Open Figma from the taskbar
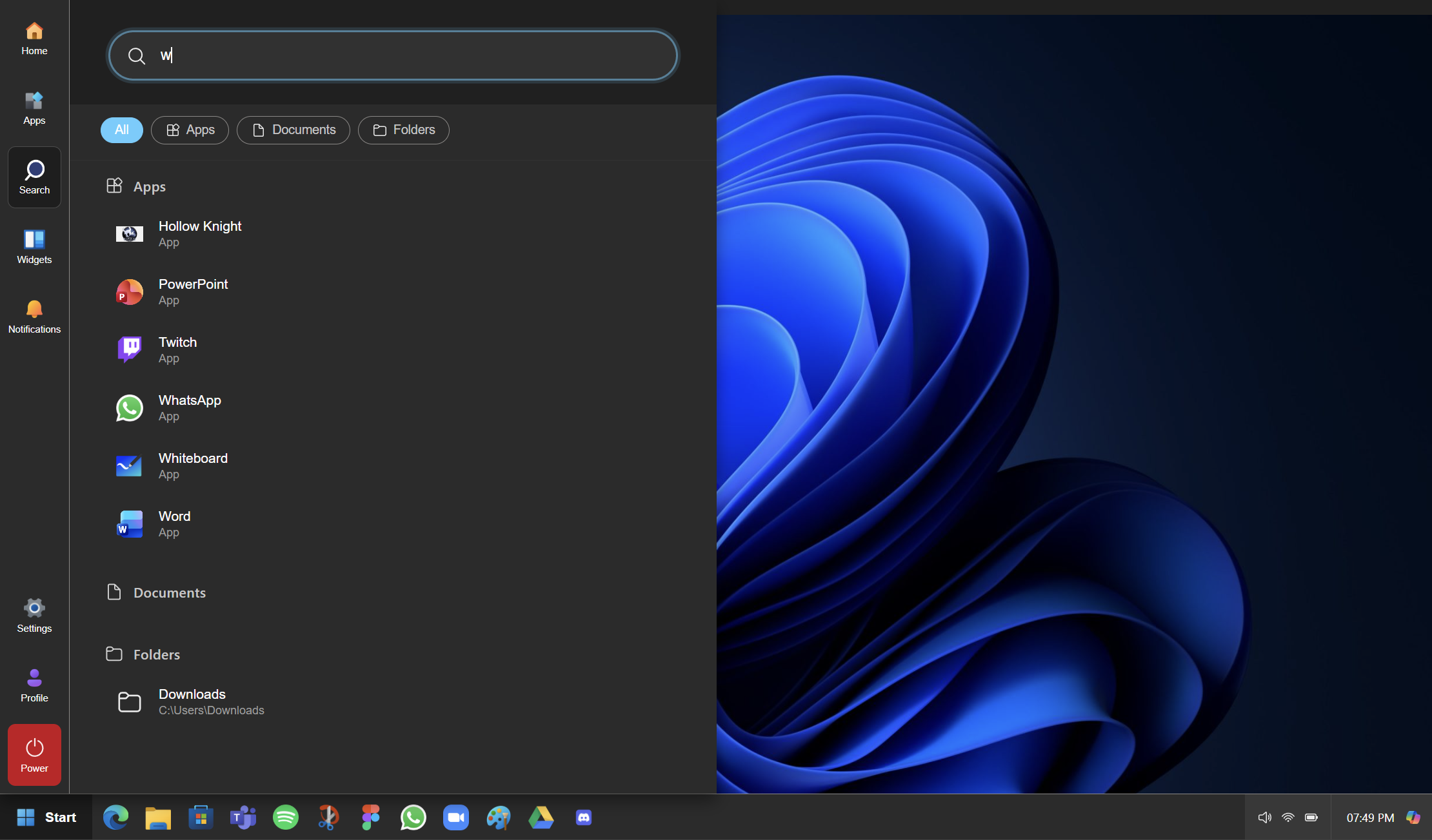The image size is (1432, 840). (371, 817)
